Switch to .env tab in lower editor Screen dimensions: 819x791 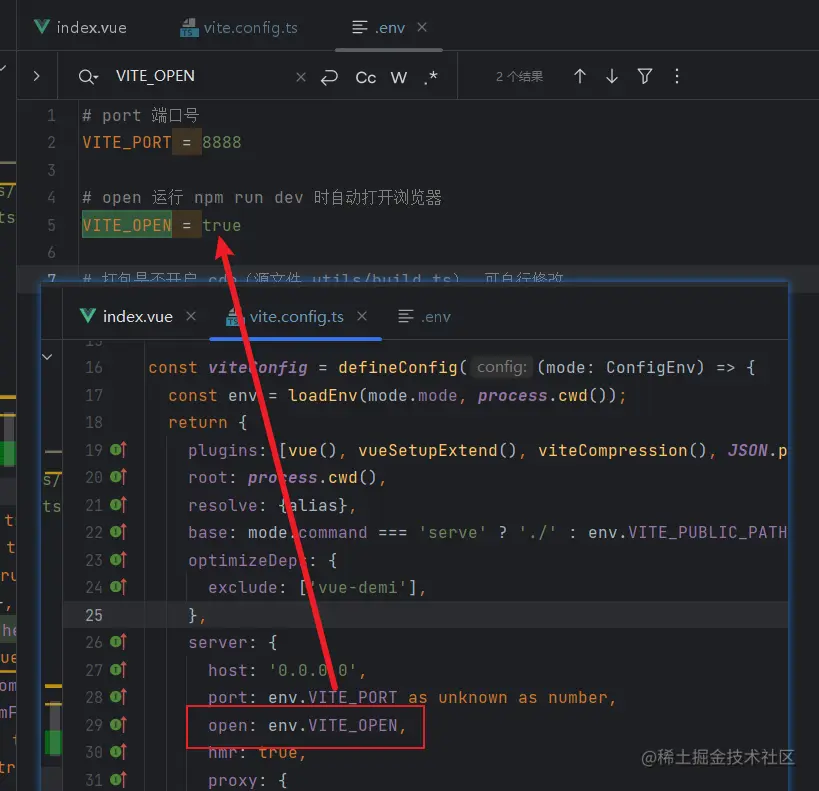pos(424,316)
